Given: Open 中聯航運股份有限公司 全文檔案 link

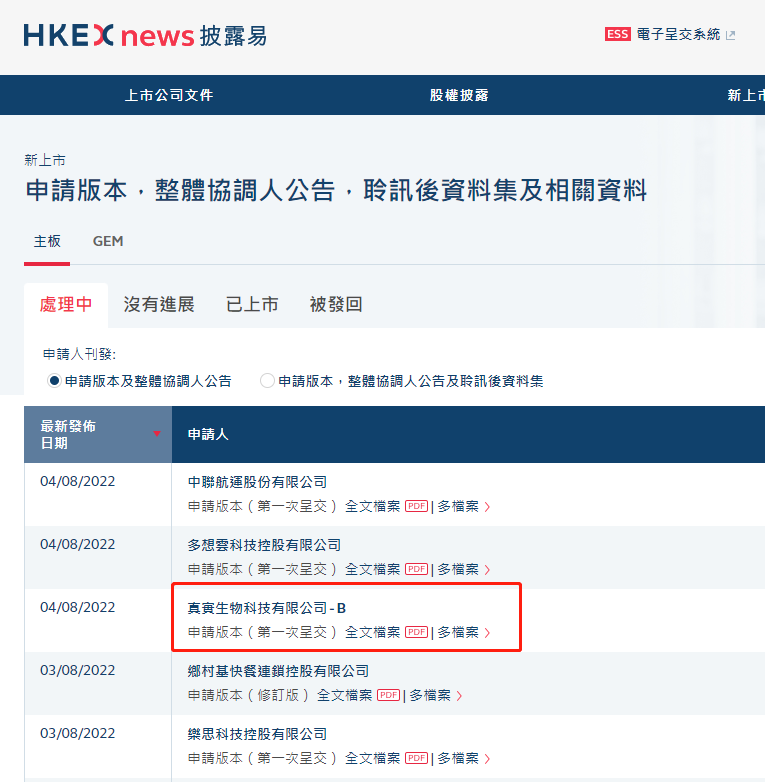Looking at the screenshot, I should tap(373, 506).
